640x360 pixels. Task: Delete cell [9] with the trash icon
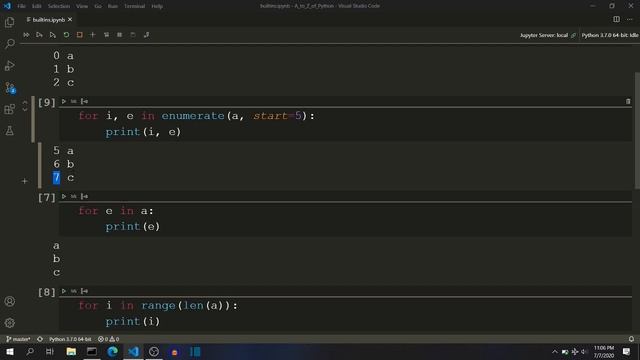click(628, 101)
